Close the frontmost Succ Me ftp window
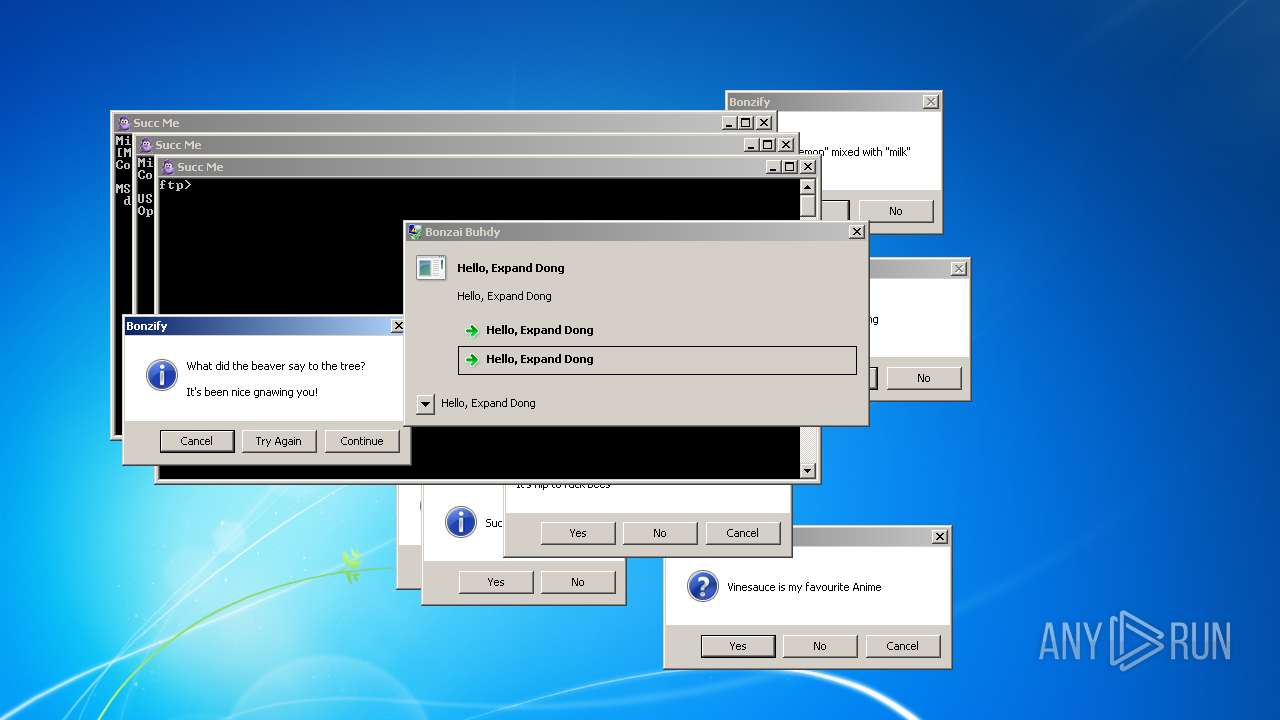The width and height of the screenshot is (1280, 720). point(808,167)
